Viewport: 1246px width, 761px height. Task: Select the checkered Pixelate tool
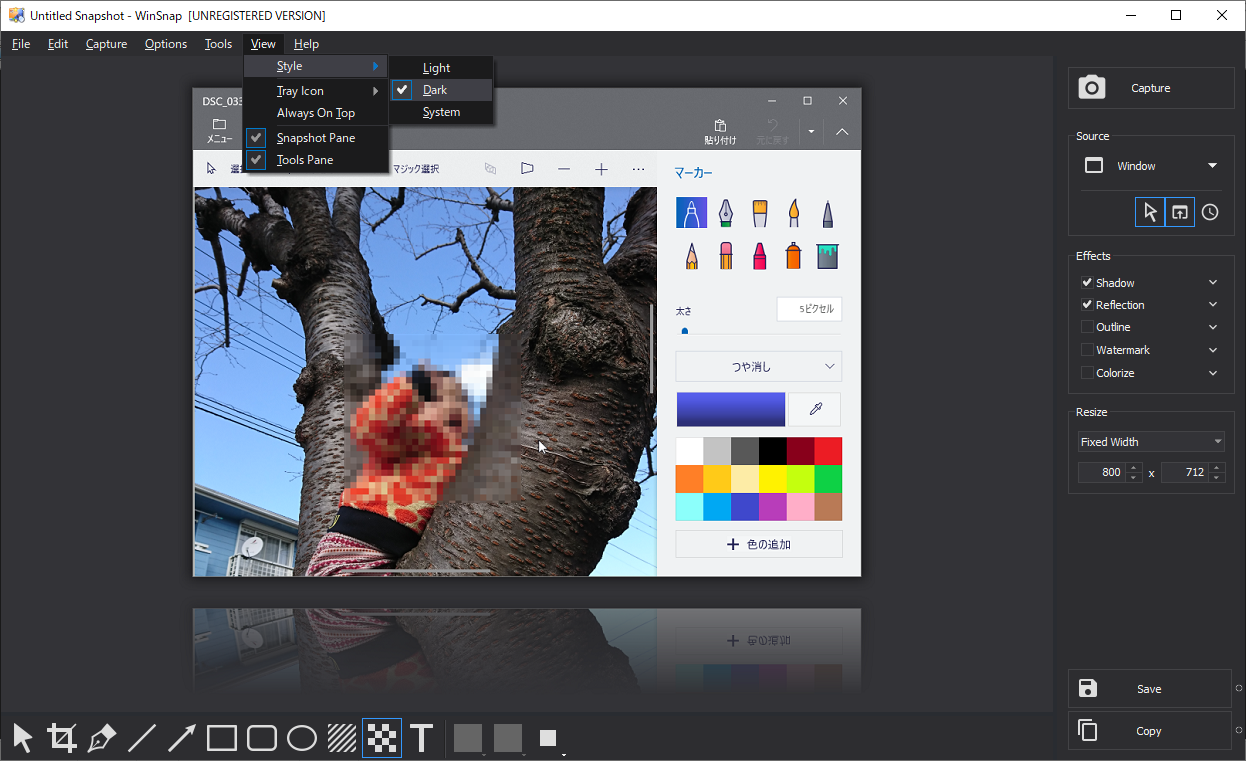[x=382, y=739]
